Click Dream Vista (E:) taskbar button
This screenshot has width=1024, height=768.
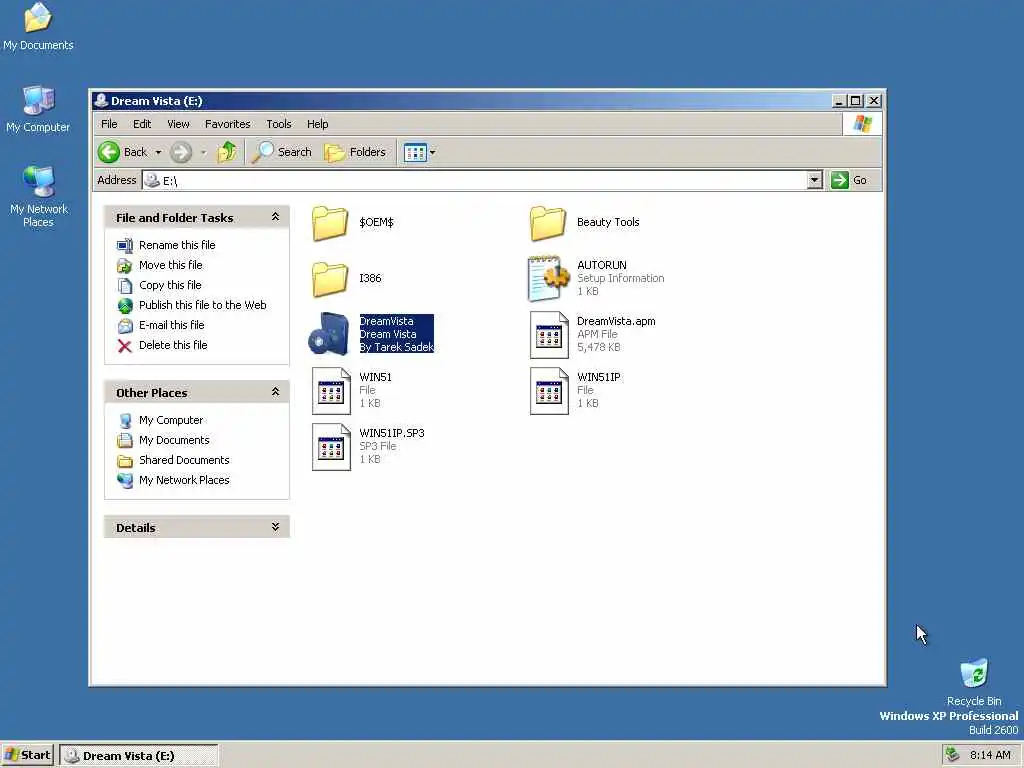[x=138, y=756]
